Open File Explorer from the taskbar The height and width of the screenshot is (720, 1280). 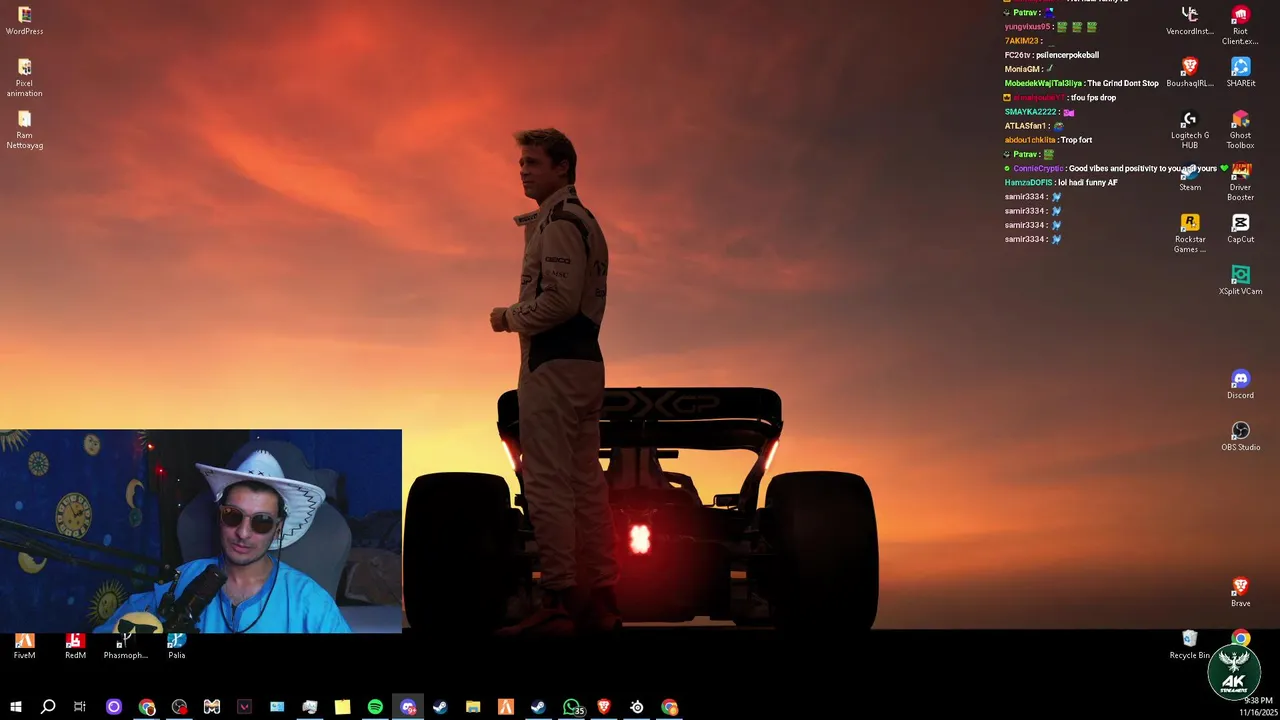[x=473, y=707]
